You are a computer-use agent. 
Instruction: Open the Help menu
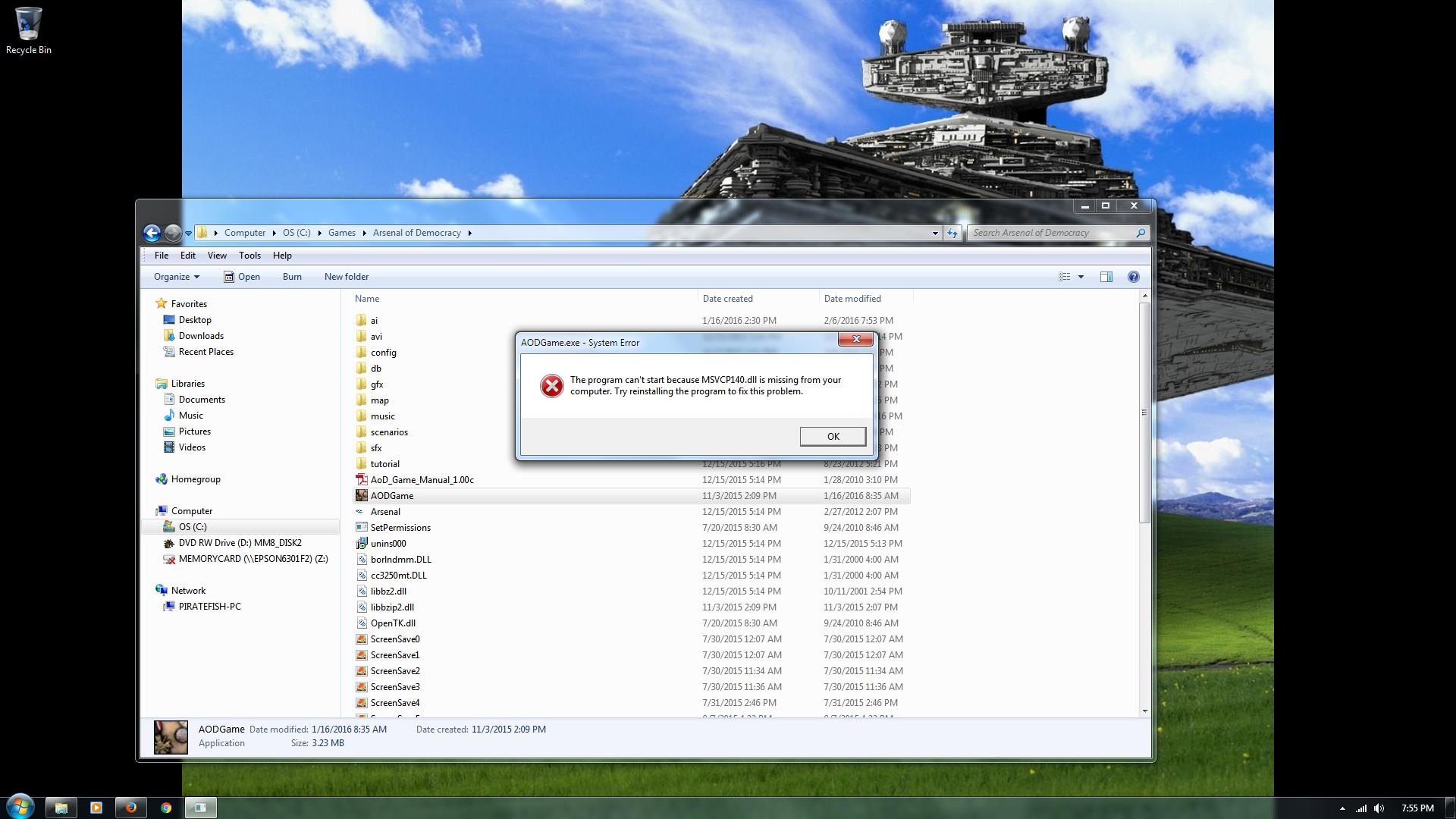[x=282, y=256]
